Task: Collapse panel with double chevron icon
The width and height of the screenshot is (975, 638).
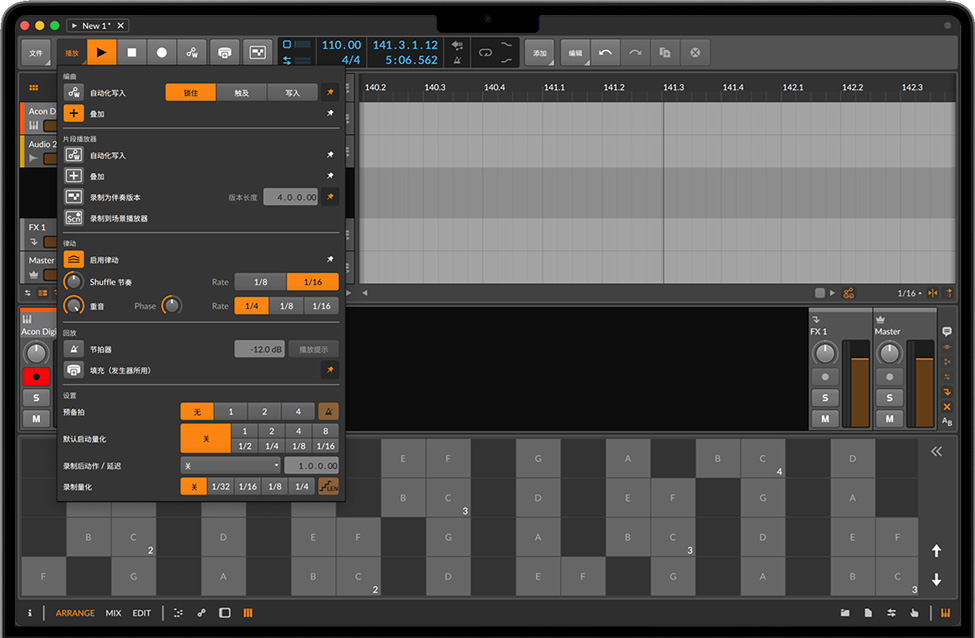Action: (936, 452)
